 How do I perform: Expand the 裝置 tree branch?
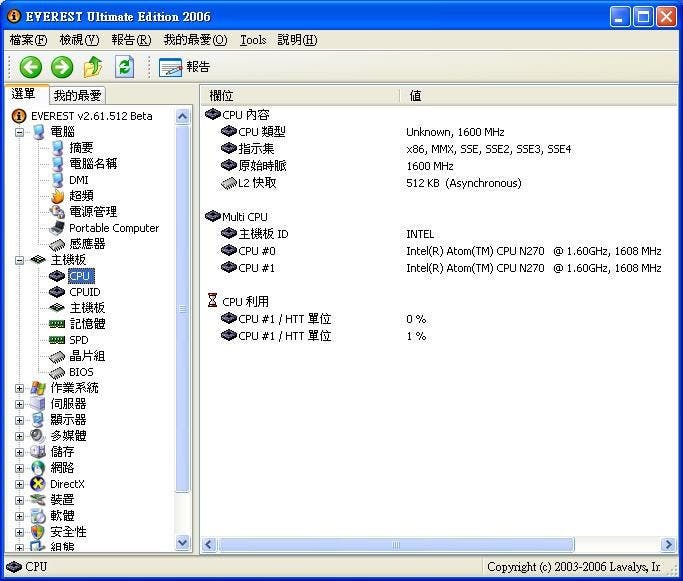(x=20, y=500)
